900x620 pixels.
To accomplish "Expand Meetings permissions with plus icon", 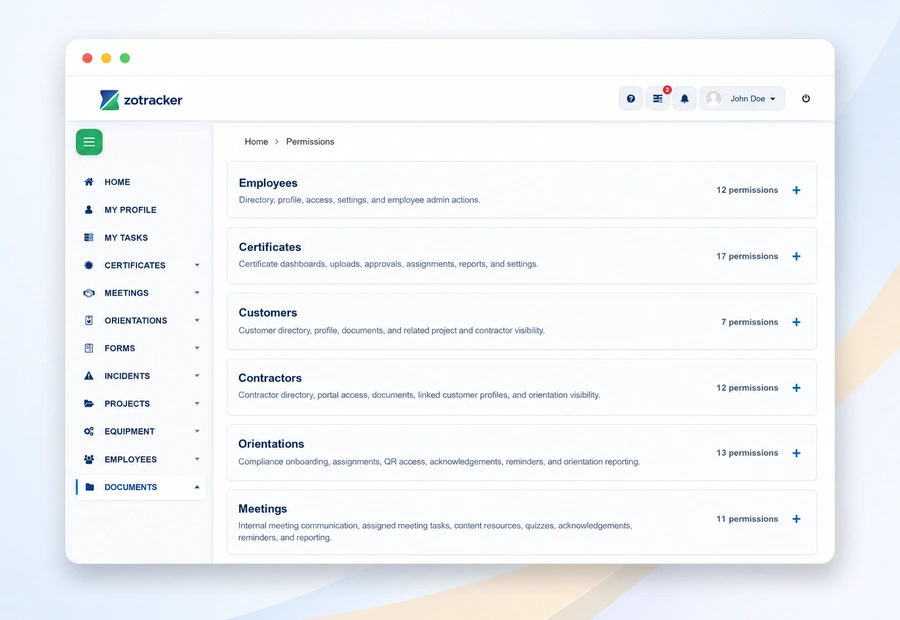I will 796,519.
